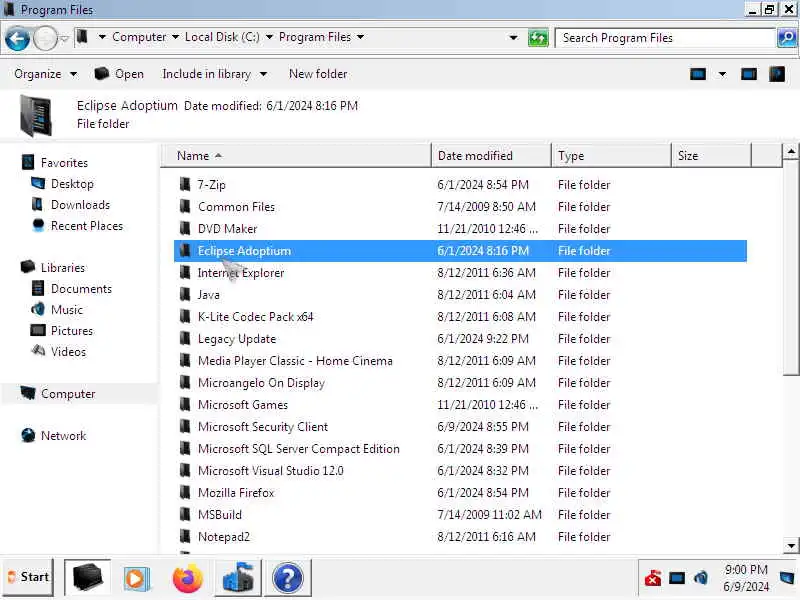Select Favorites in the navigation pane
800x600 pixels.
[55, 163]
